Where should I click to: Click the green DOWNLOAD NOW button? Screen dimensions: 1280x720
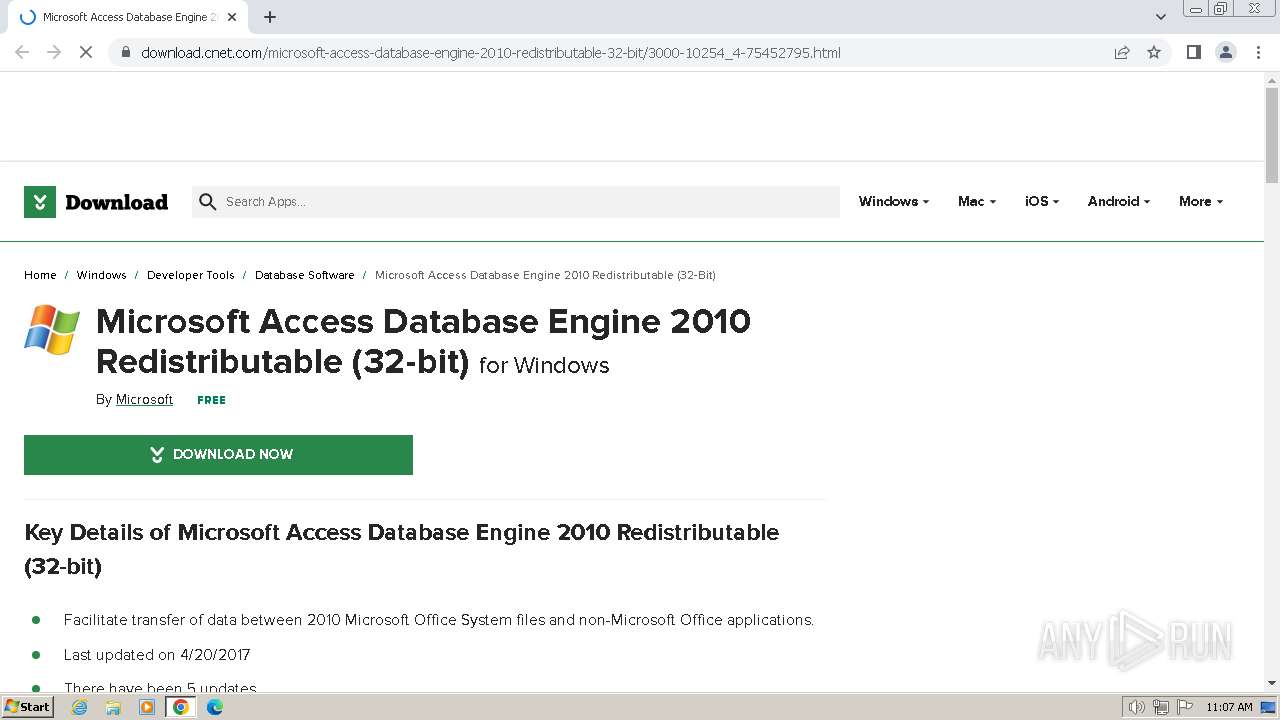(218, 454)
